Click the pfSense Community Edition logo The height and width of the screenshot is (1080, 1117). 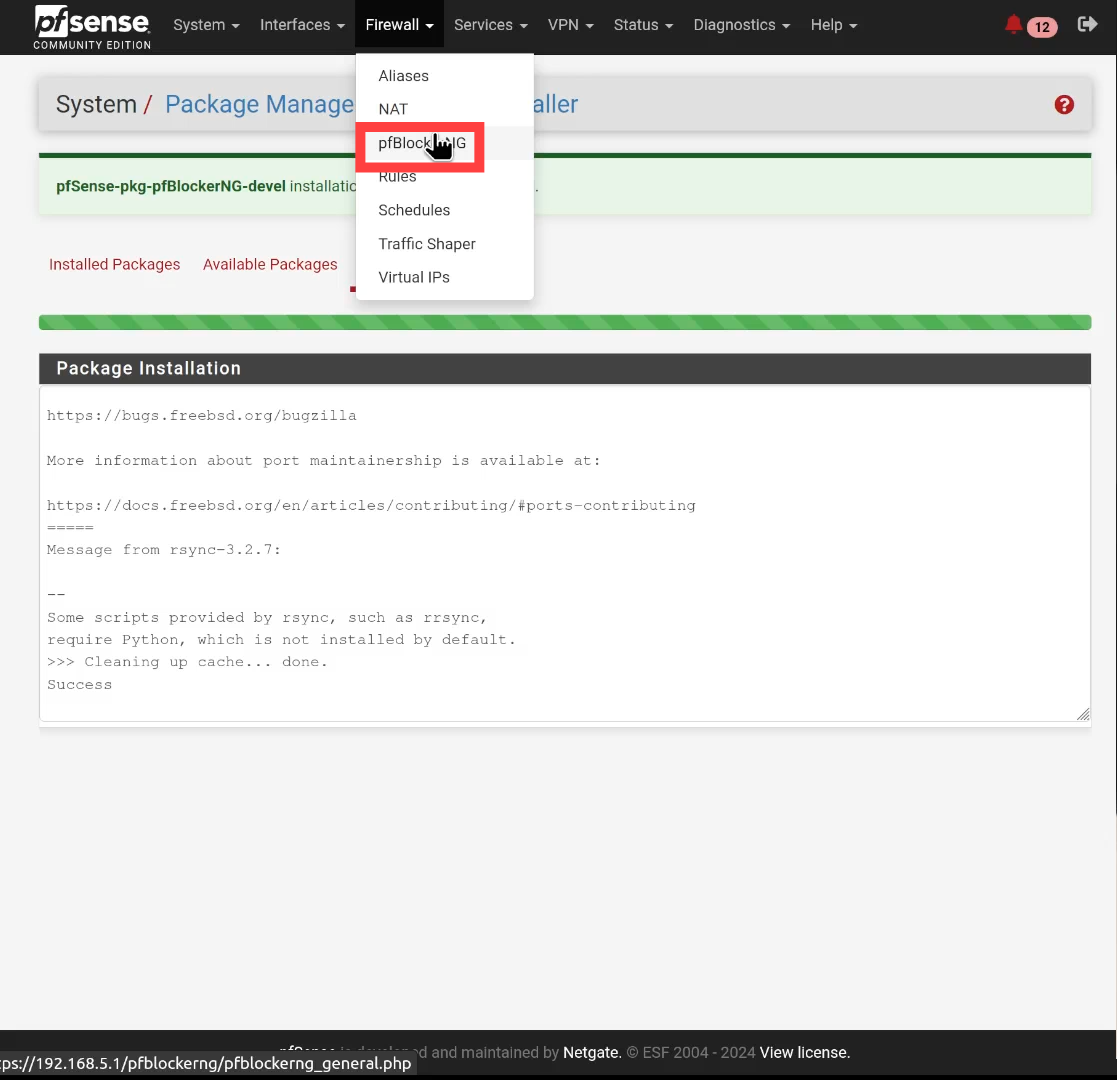click(x=92, y=27)
